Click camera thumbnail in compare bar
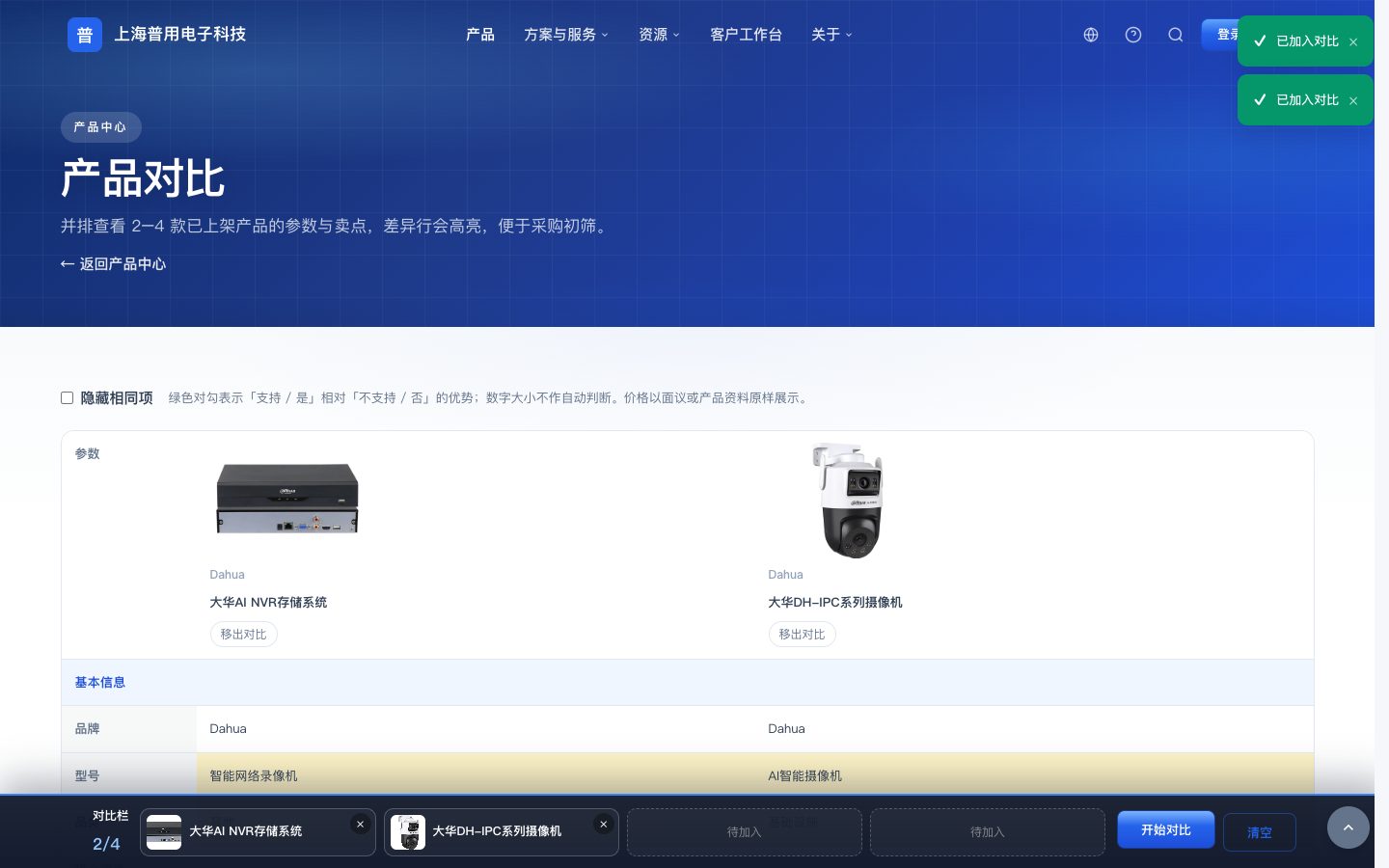Viewport: 1389px width, 868px height. 408,832
